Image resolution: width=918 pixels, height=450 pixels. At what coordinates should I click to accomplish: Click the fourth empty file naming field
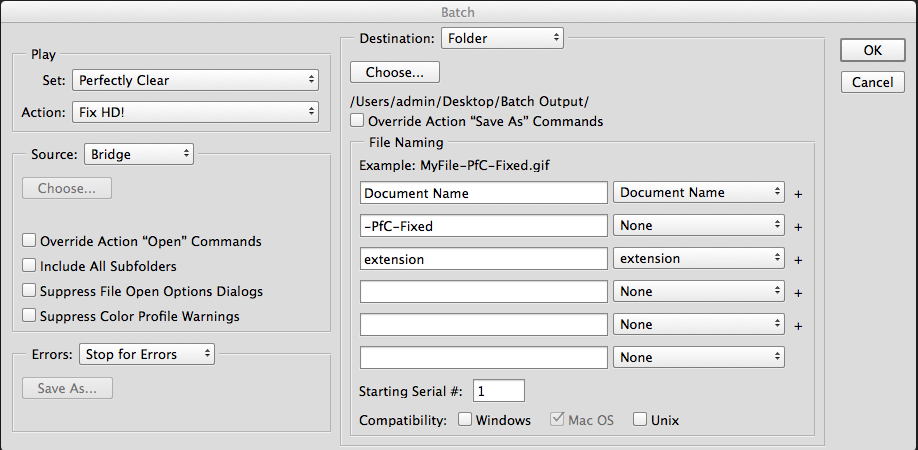click(x=484, y=292)
